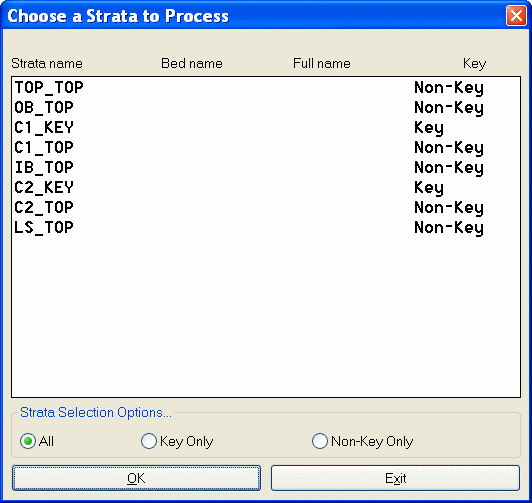Select the C2_TOP strata entry

point(266,208)
